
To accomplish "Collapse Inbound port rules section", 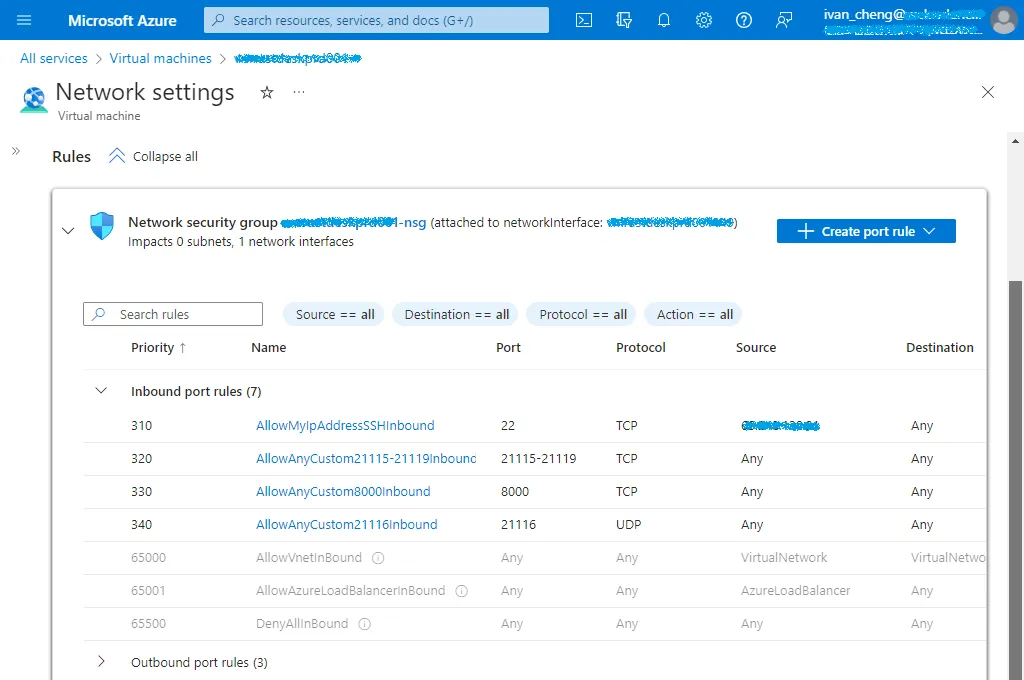I will (101, 391).
